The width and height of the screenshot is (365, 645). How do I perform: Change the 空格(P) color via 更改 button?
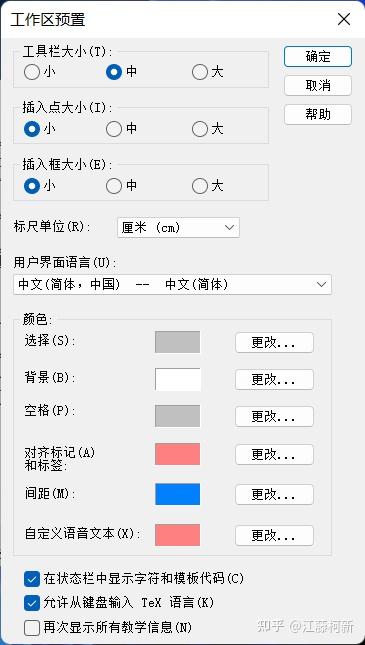point(274,416)
